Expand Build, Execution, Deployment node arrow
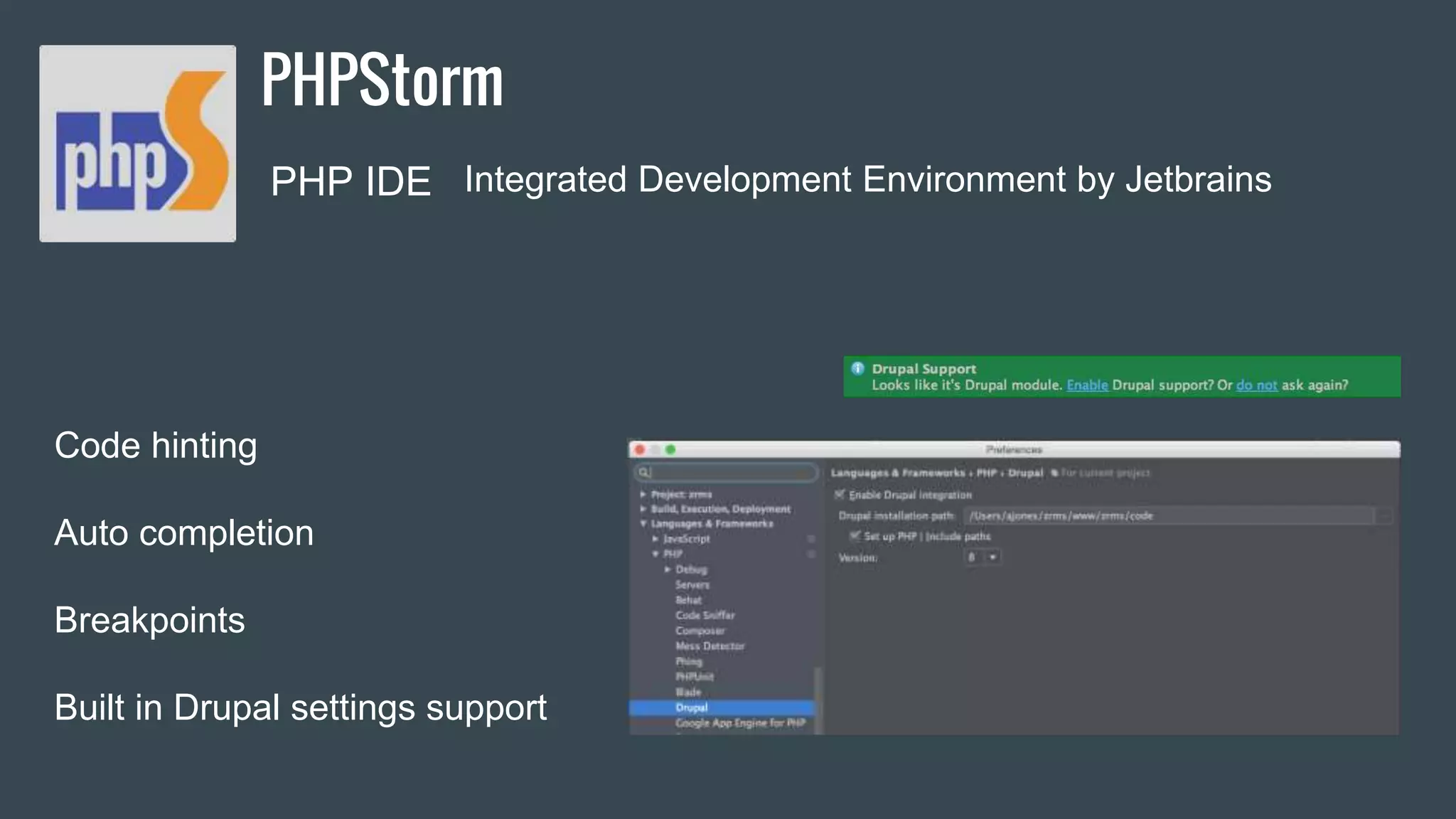Viewport: 1456px width, 819px height. pos(643,509)
